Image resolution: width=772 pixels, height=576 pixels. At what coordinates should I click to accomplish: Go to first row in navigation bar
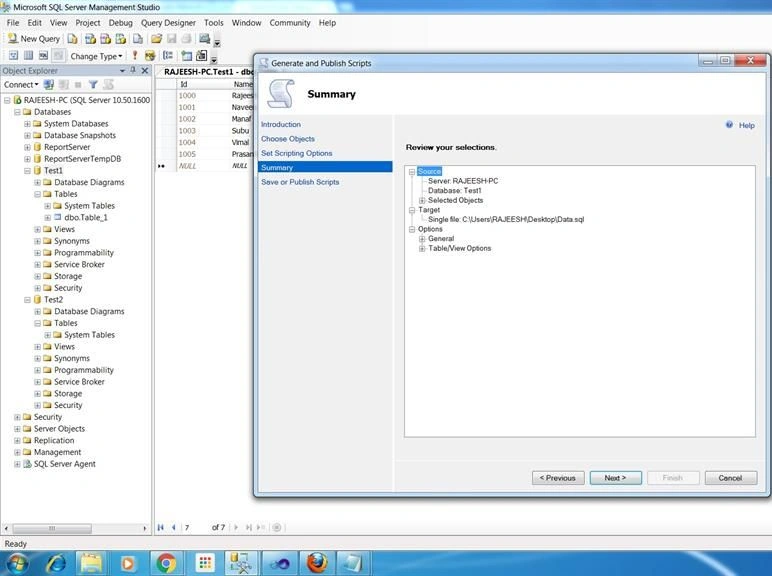click(x=161, y=527)
